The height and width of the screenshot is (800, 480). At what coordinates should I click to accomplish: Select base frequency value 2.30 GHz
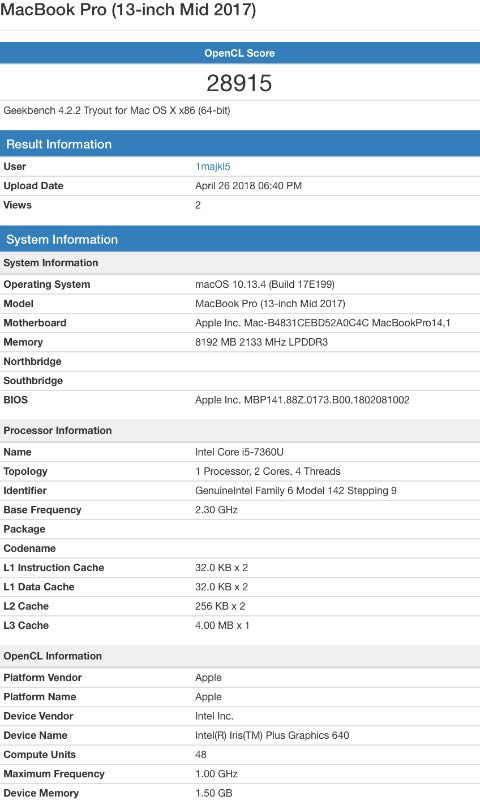pos(216,510)
